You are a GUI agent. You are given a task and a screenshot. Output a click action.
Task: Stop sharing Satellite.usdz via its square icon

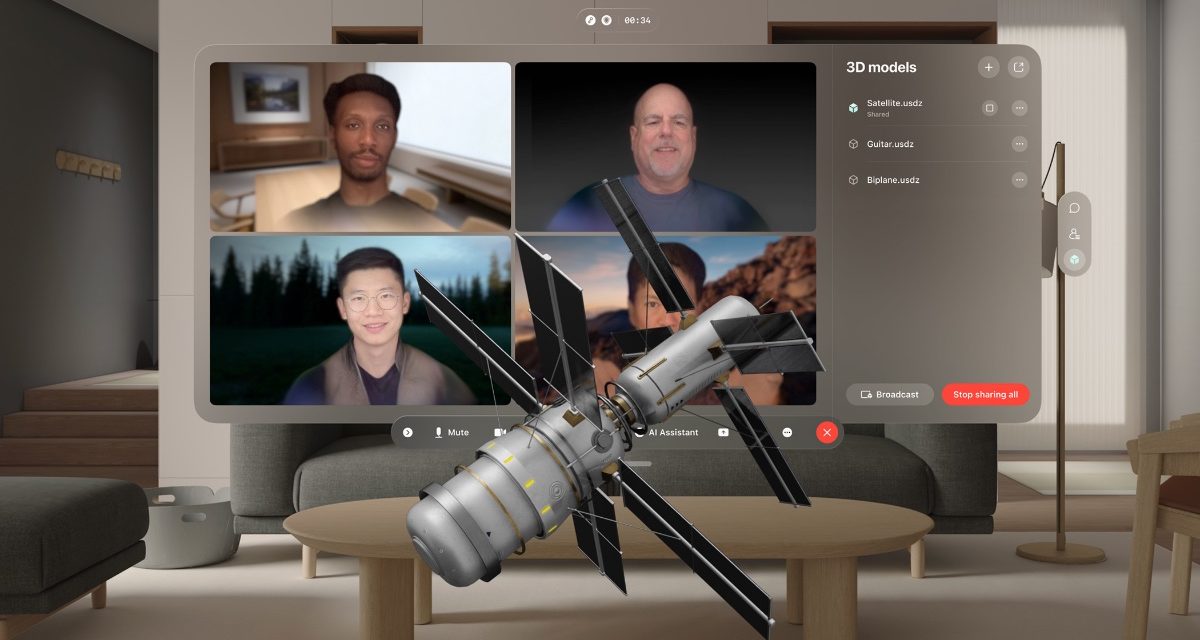(x=988, y=106)
